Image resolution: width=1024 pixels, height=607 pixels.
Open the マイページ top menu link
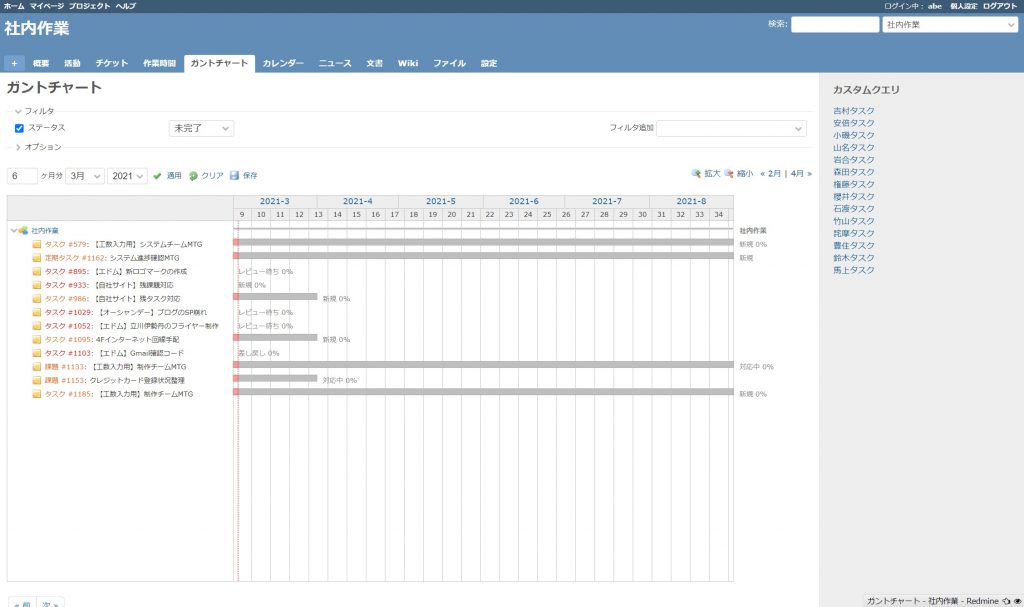(47, 6)
